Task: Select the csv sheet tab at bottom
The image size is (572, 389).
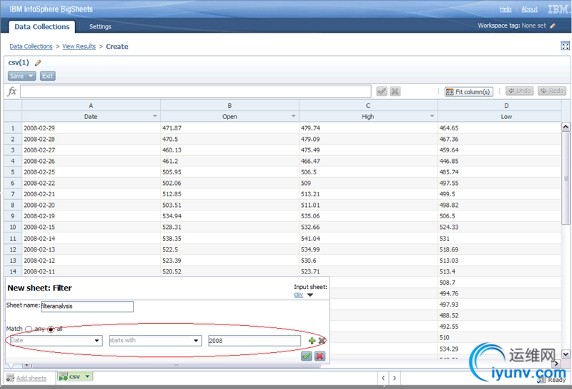Action: (x=75, y=377)
